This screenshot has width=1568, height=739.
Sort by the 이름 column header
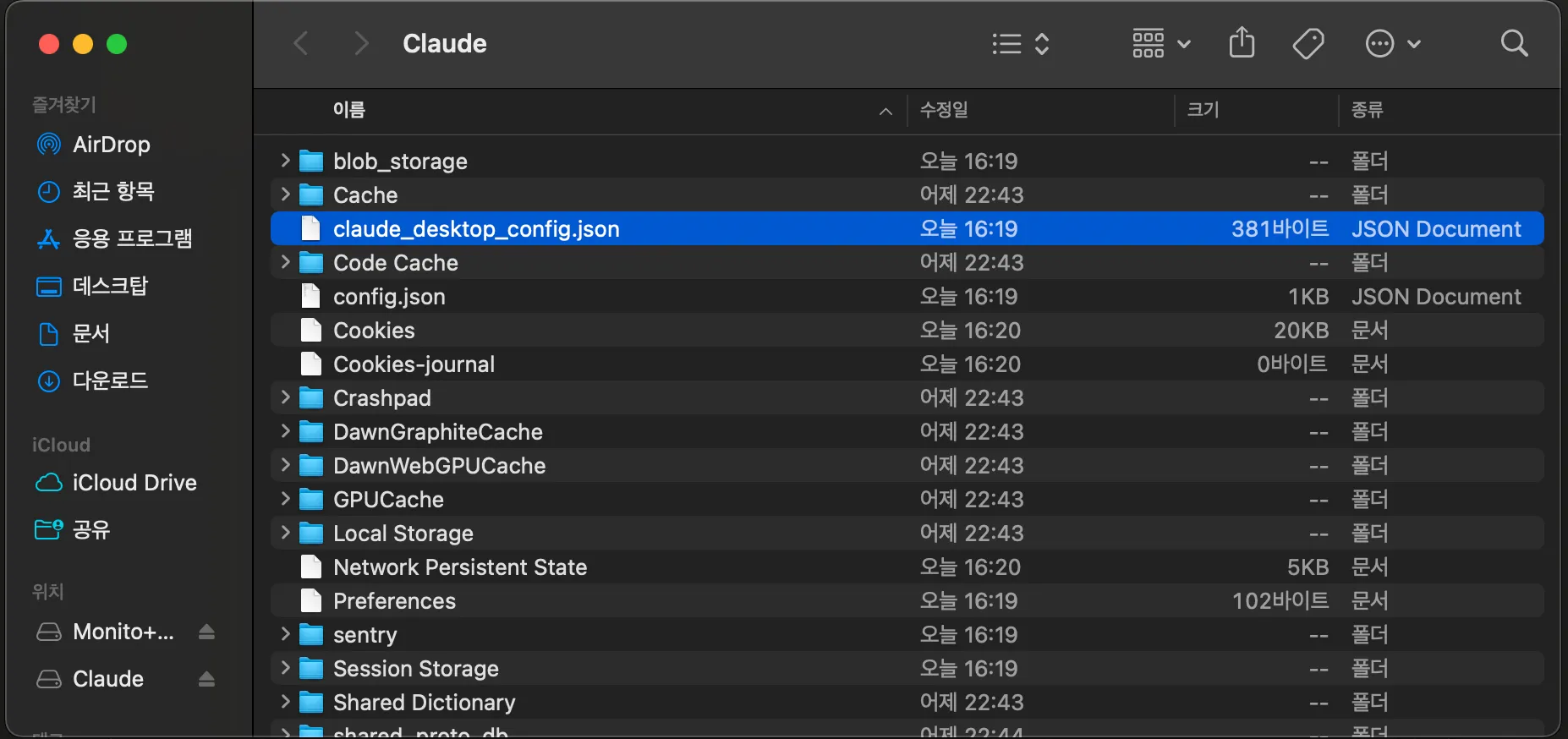(349, 110)
